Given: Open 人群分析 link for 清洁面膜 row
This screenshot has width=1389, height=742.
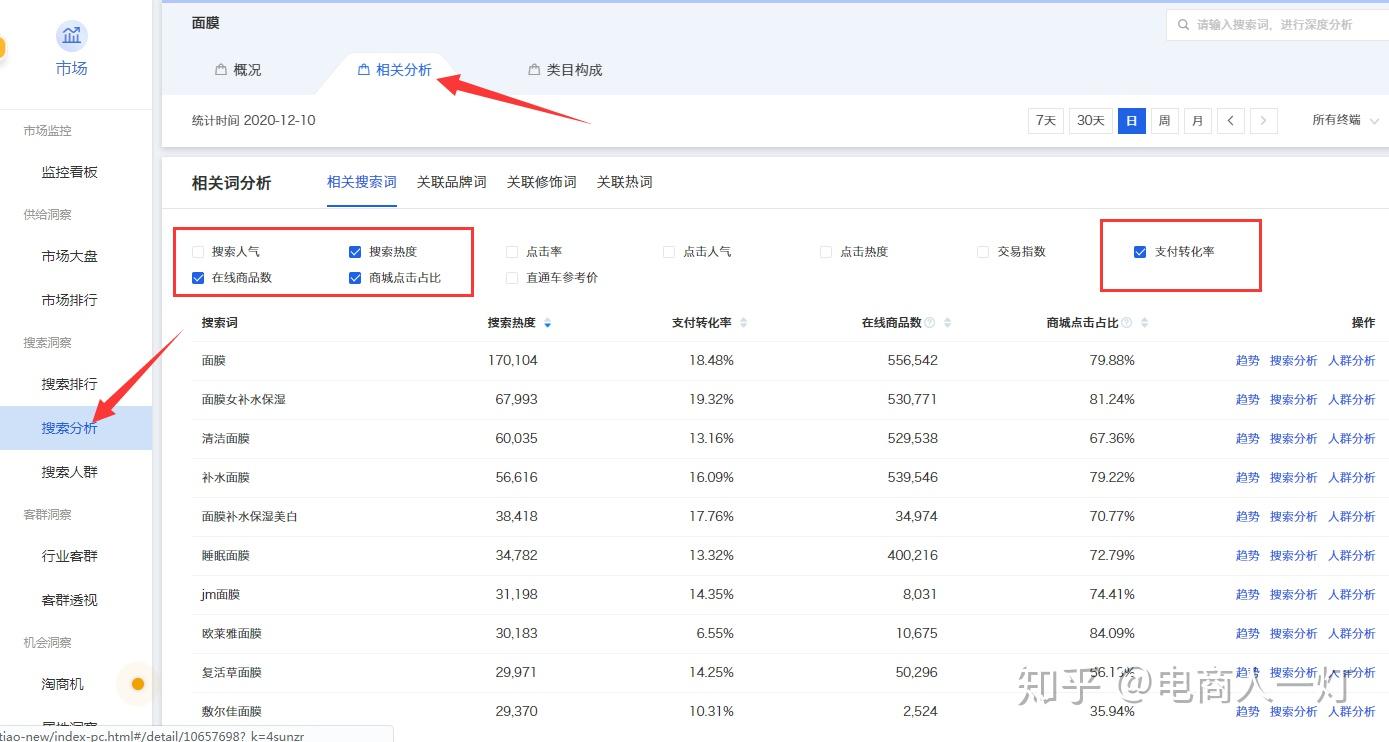Looking at the screenshot, I should [1352, 438].
